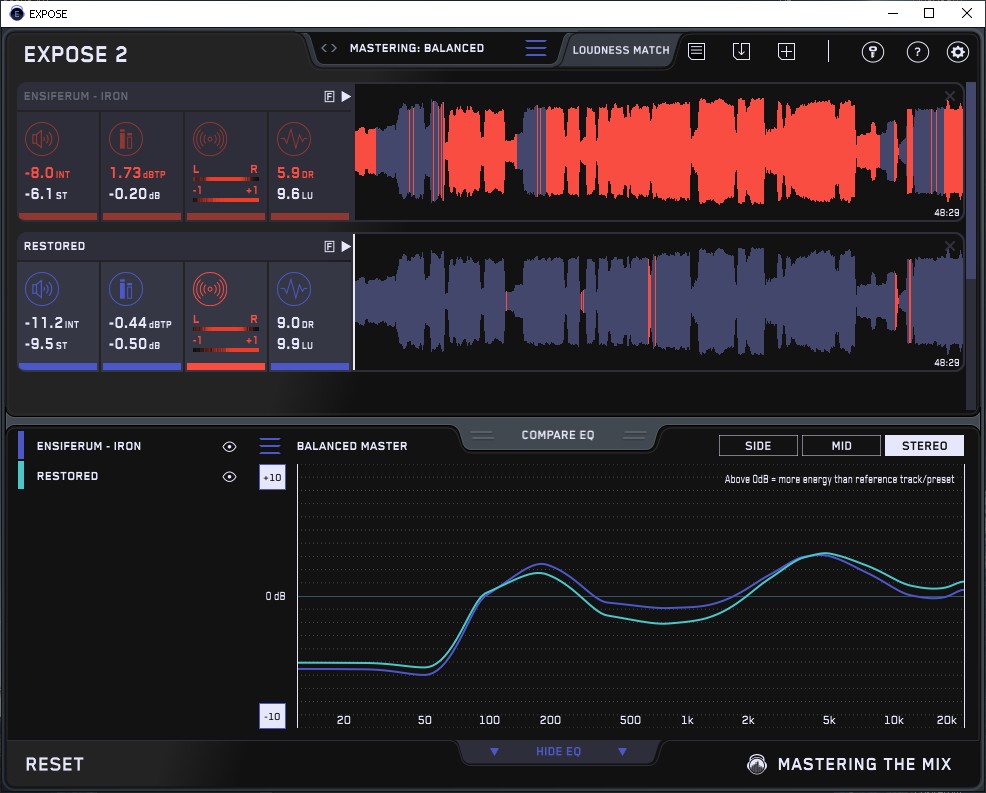Toggle visibility of Ensiferum - Iron EQ curve
Screen dimensions: 986x793
click(229, 447)
